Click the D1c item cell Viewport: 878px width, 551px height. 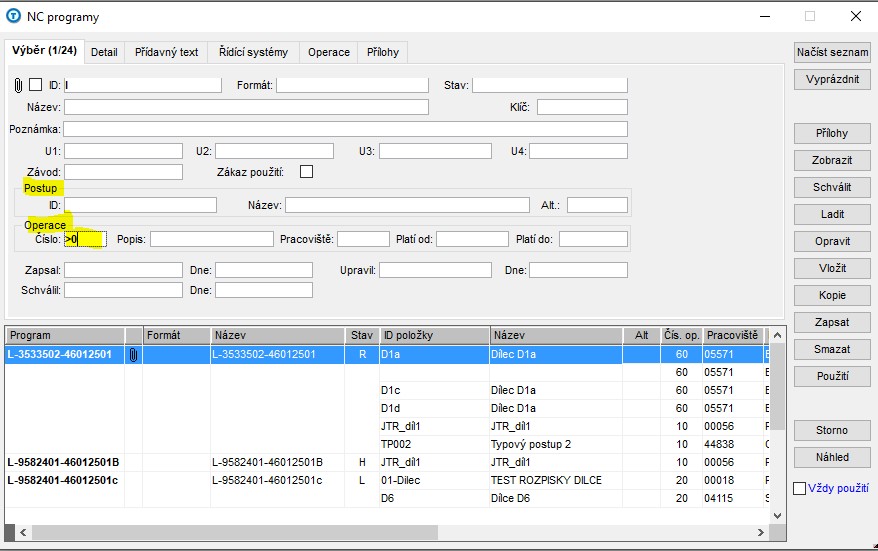pos(435,390)
